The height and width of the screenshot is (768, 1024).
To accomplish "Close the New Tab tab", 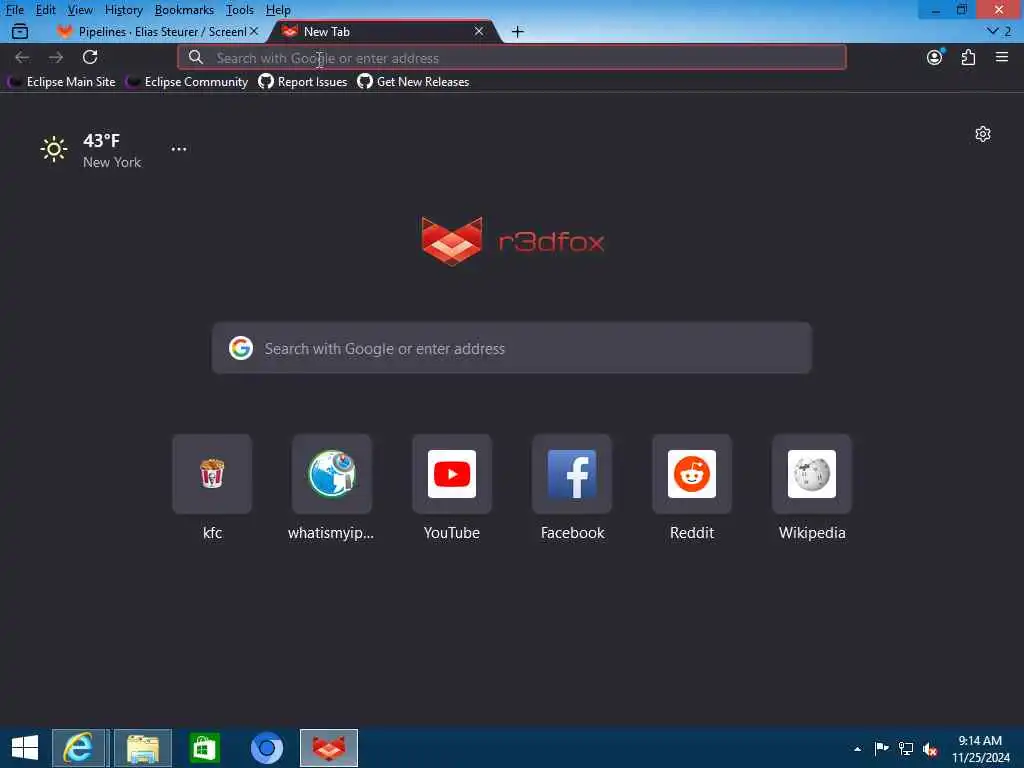I will [x=479, y=31].
